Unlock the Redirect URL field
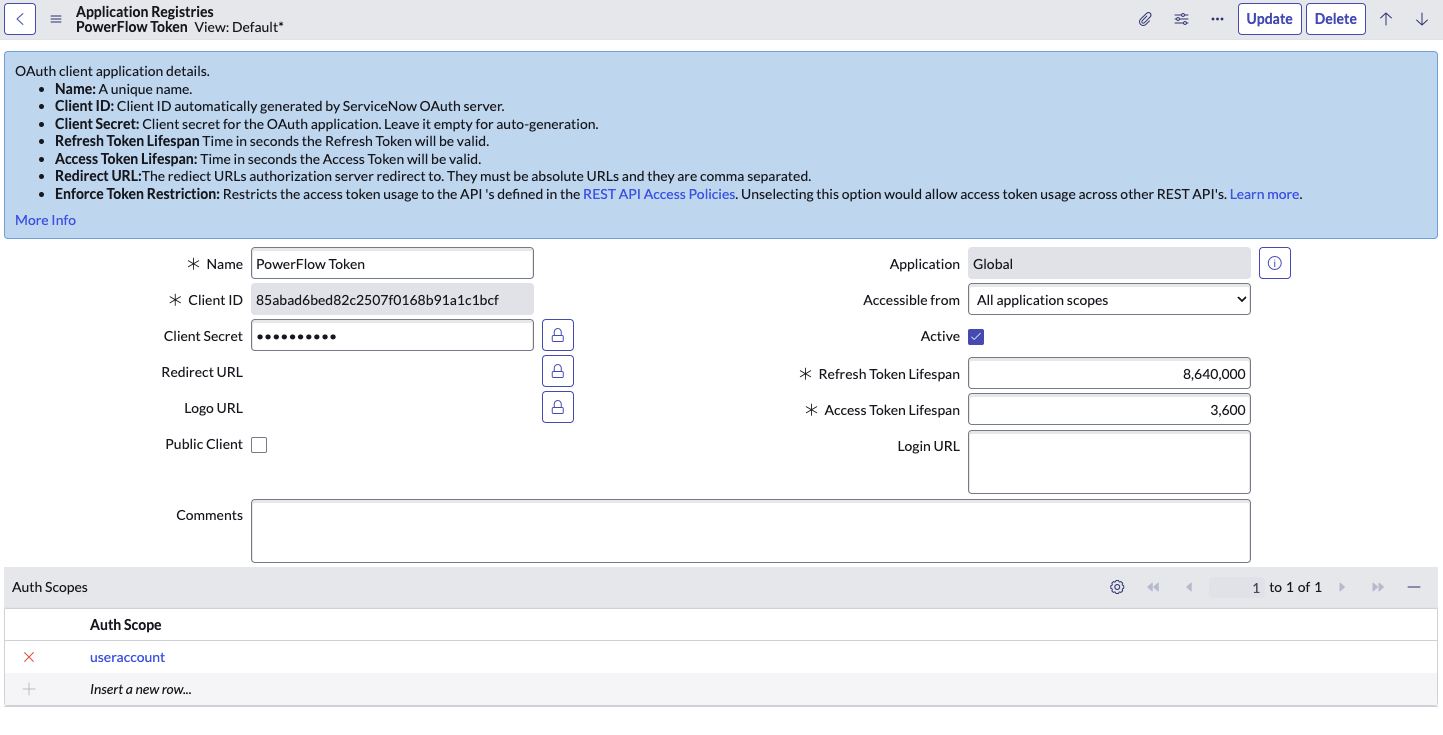The height and width of the screenshot is (735, 1443). [x=558, y=371]
